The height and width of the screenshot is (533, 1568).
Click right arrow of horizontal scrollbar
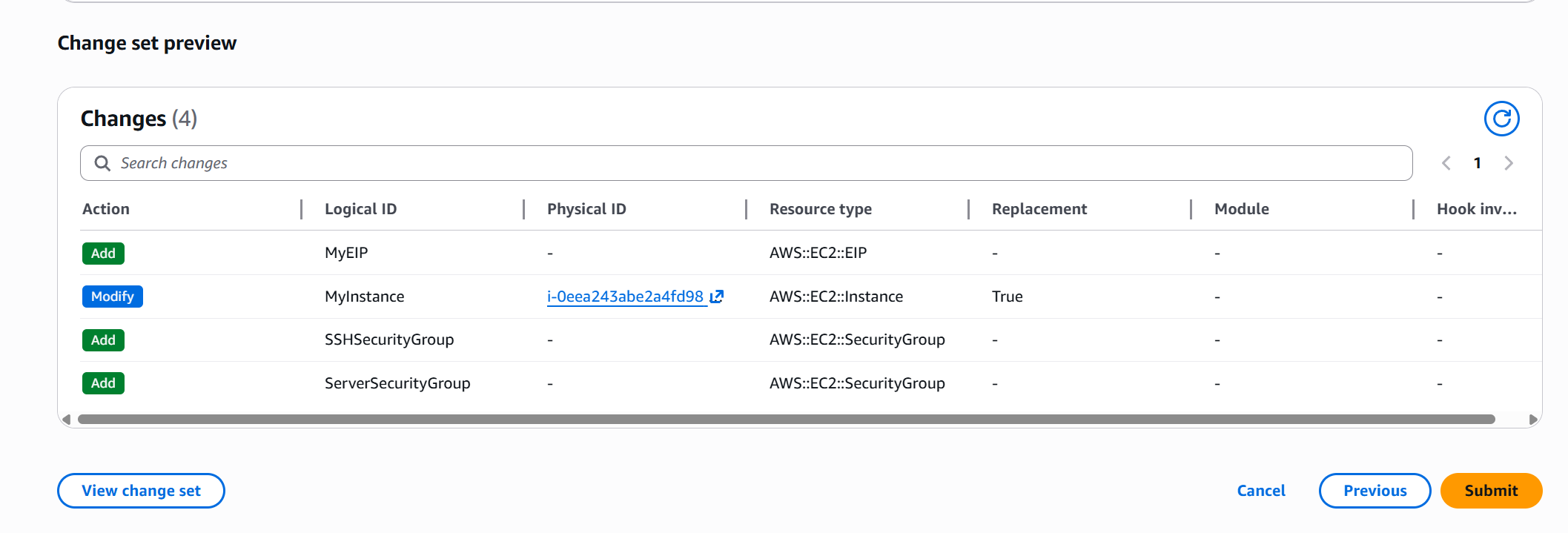point(1533,420)
